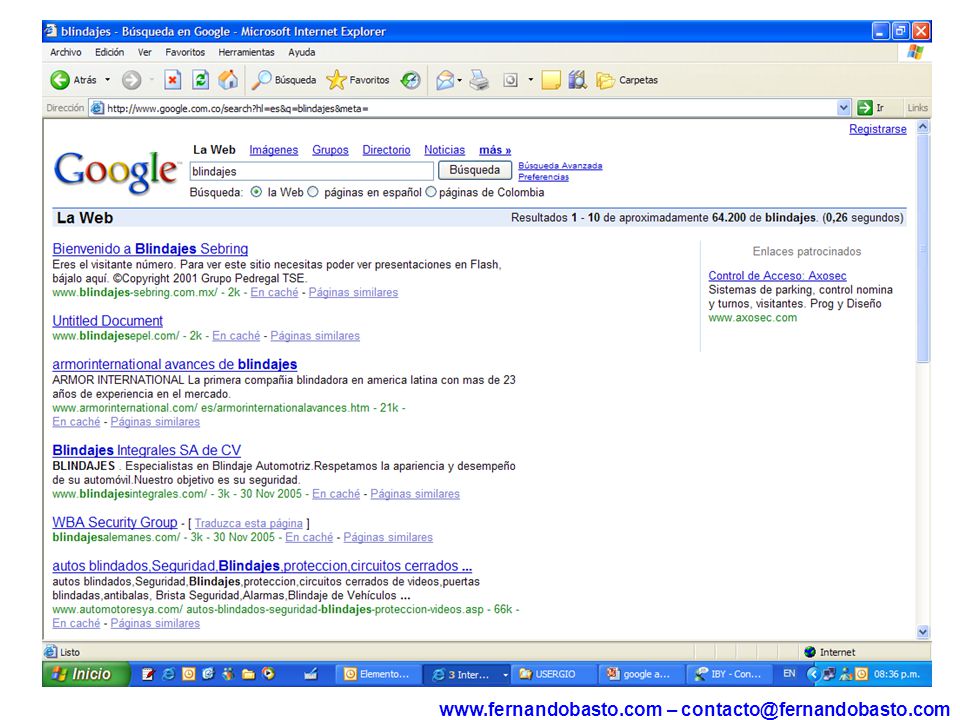Click the address bar URL field
Screen dimensions: 960x720
tap(470, 108)
